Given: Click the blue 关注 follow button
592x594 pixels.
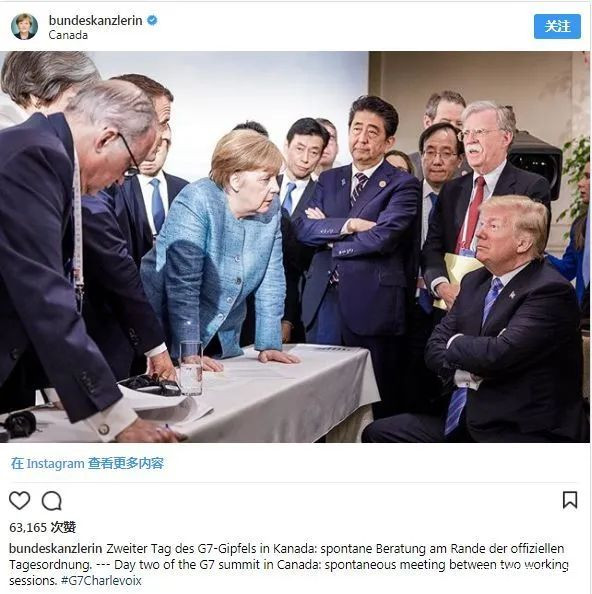Looking at the screenshot, I should 557,27.
